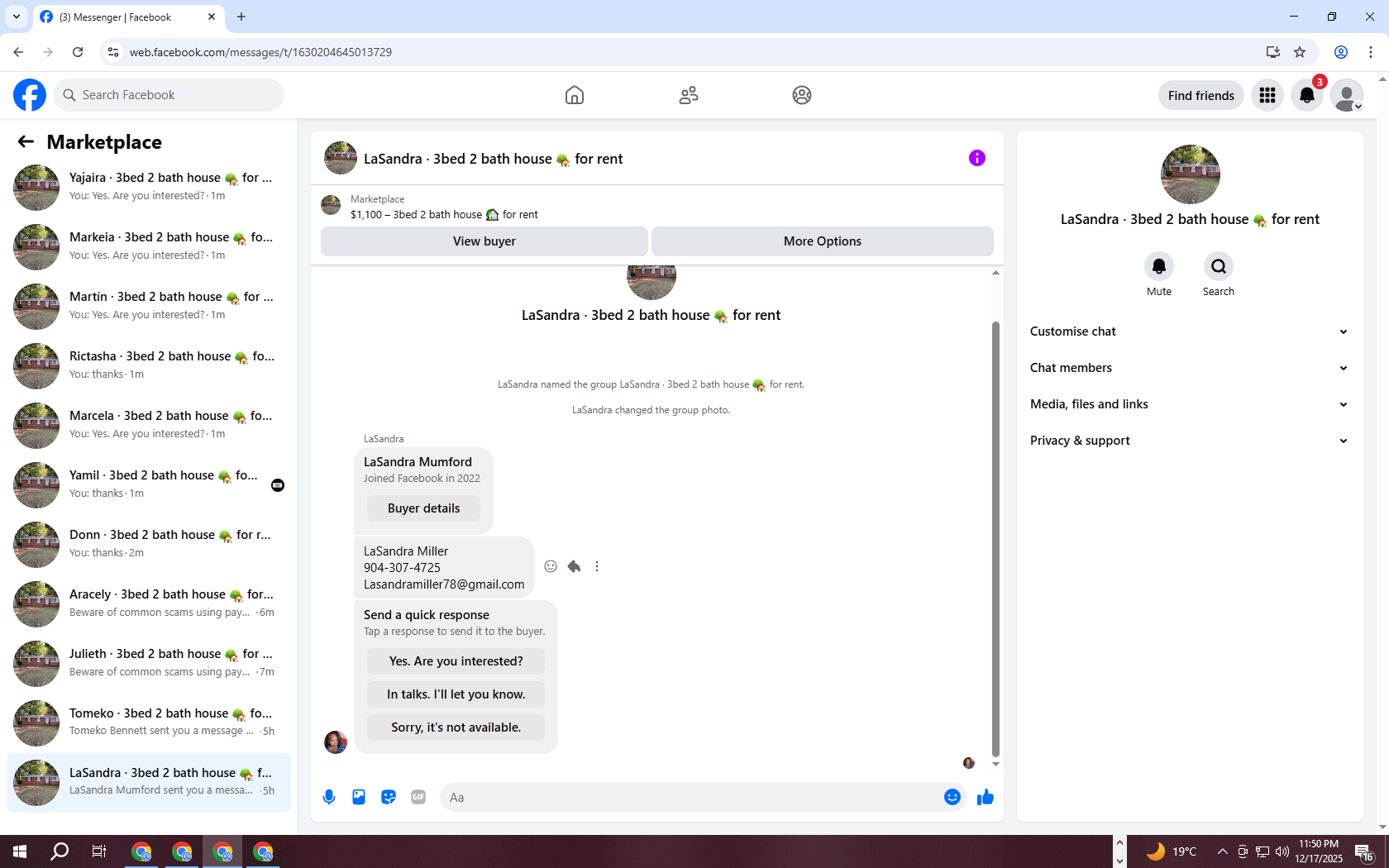Send quick reply "Yes. Are you interested?"

(x=456, y=661)
